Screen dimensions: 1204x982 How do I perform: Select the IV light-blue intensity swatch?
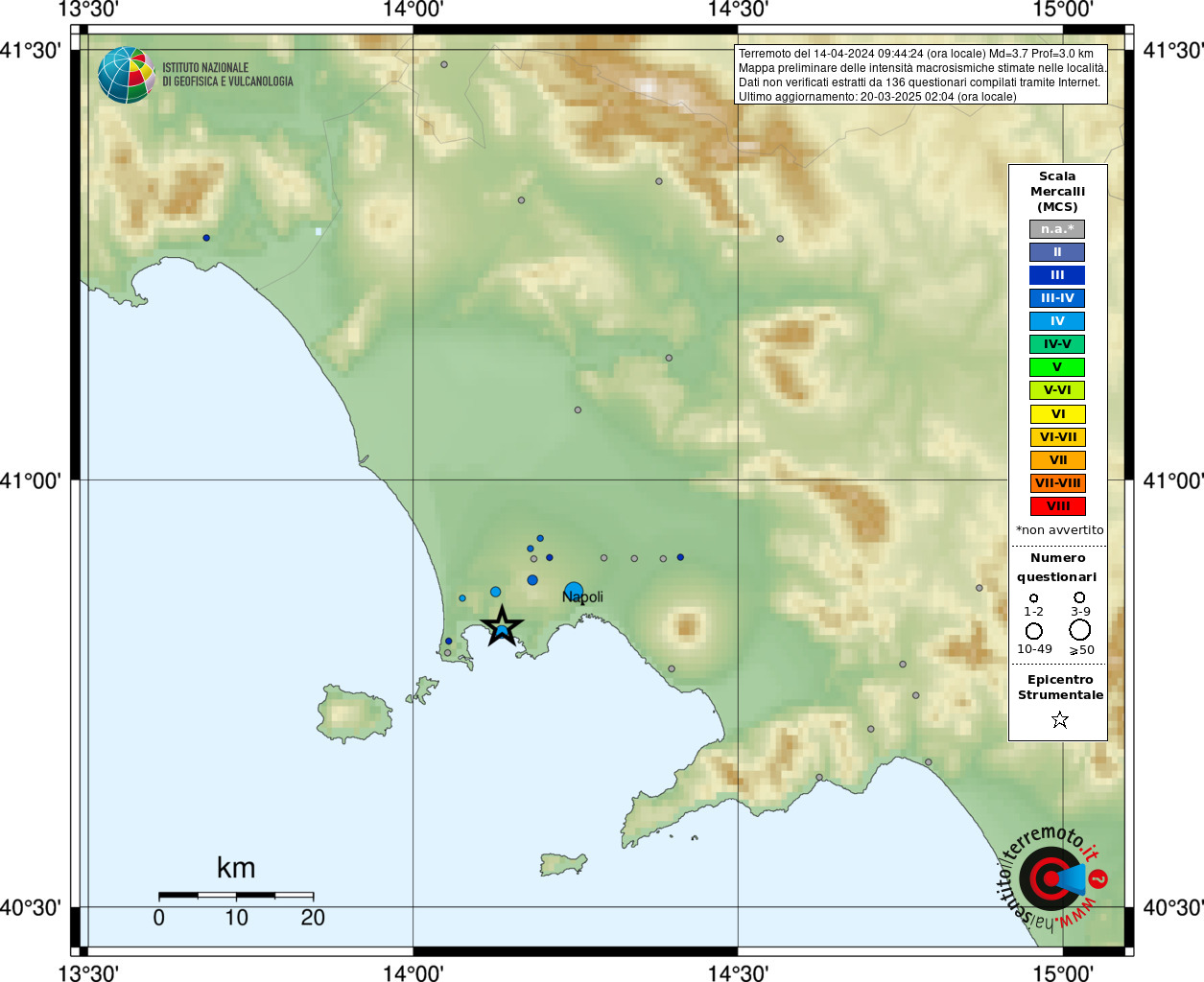tap(1057, 321)
